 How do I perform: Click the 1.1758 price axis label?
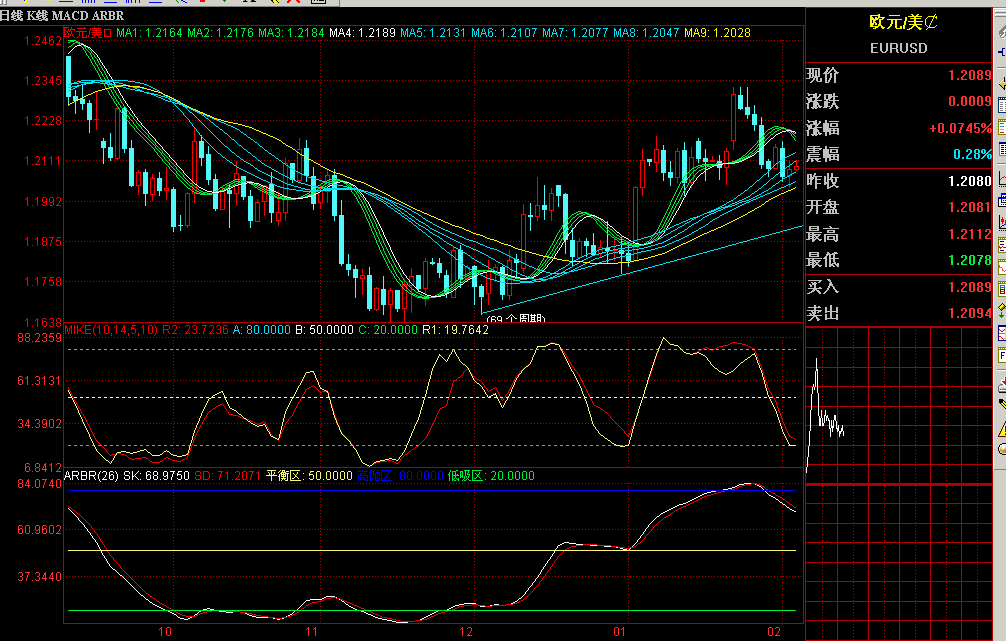[43, 282]
